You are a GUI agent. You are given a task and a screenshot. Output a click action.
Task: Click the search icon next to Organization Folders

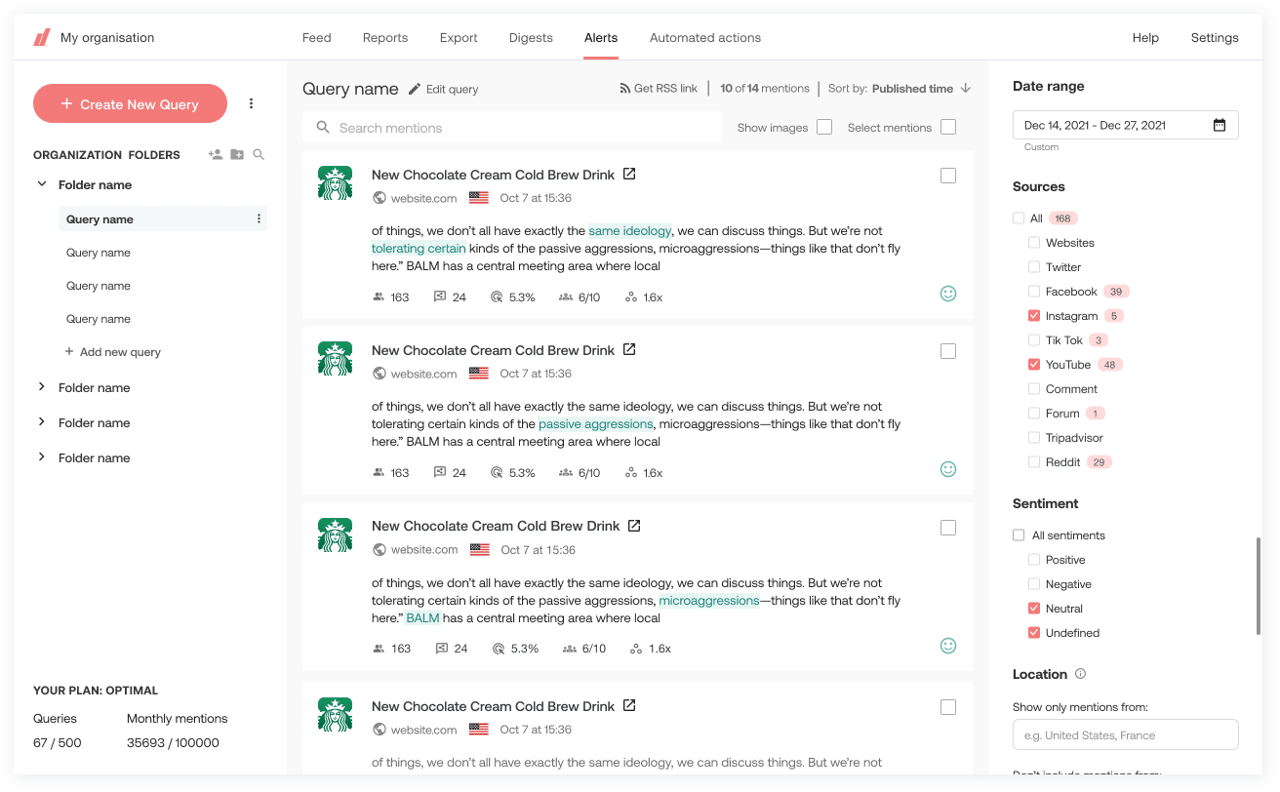click(259, 155)
